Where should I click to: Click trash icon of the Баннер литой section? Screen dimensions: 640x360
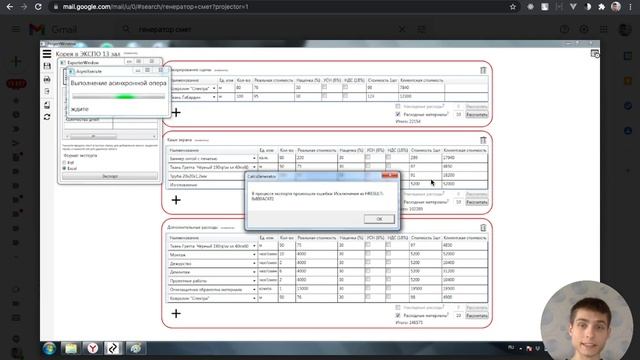click(x=483, y=140)
